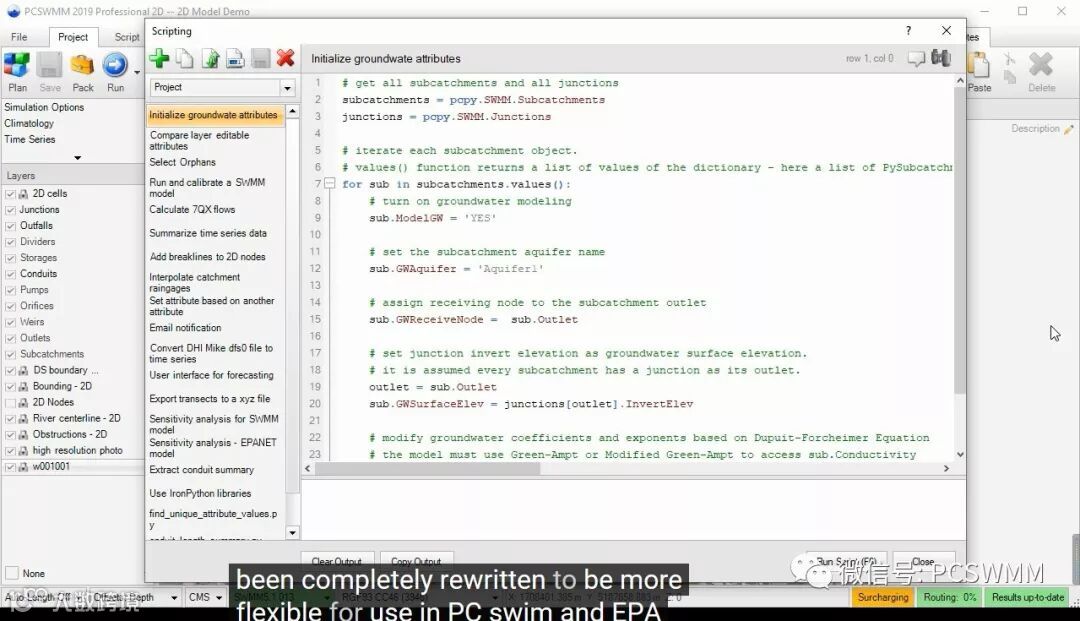The width and height of the screenshot is (1080, 621).
Task: Close the Scripting dialog with the X
Action: 946,30
